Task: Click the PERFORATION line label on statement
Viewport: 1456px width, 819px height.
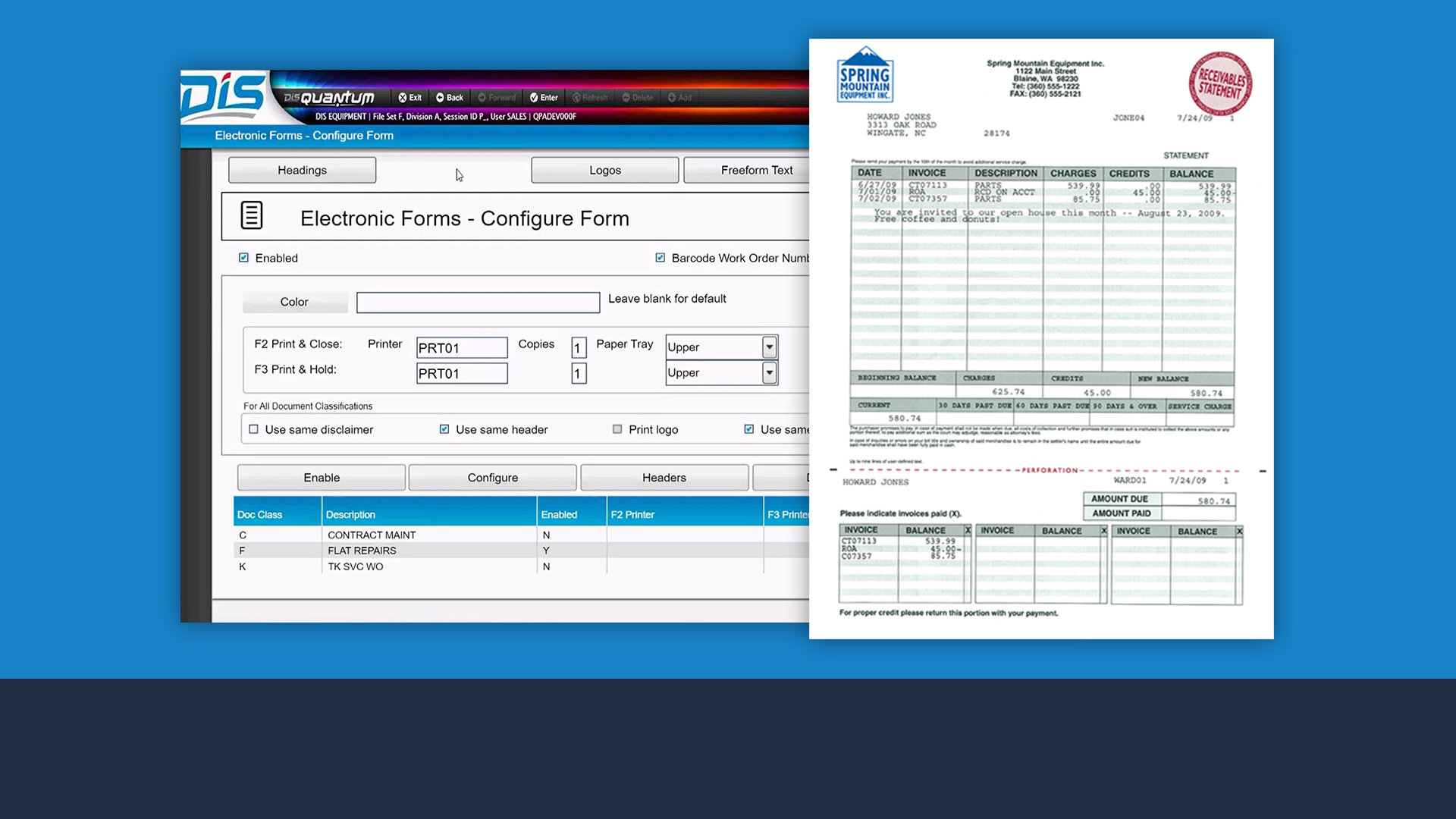Action: click(1050, 470)
